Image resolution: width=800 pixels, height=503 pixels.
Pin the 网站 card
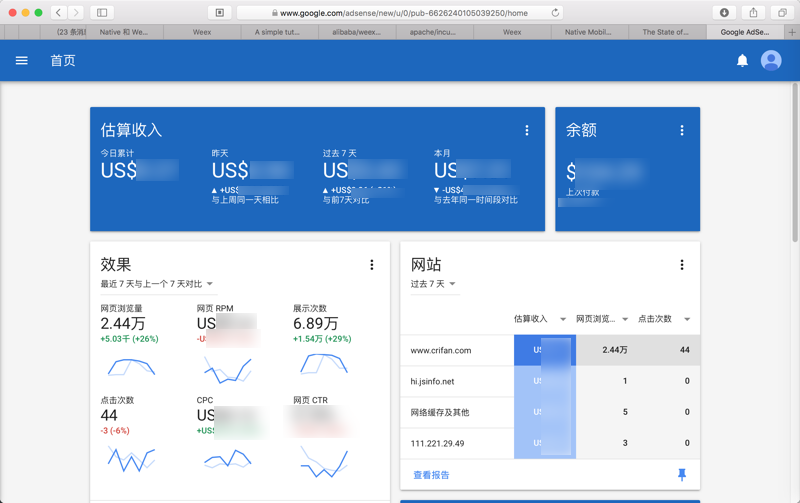point(682,475)
